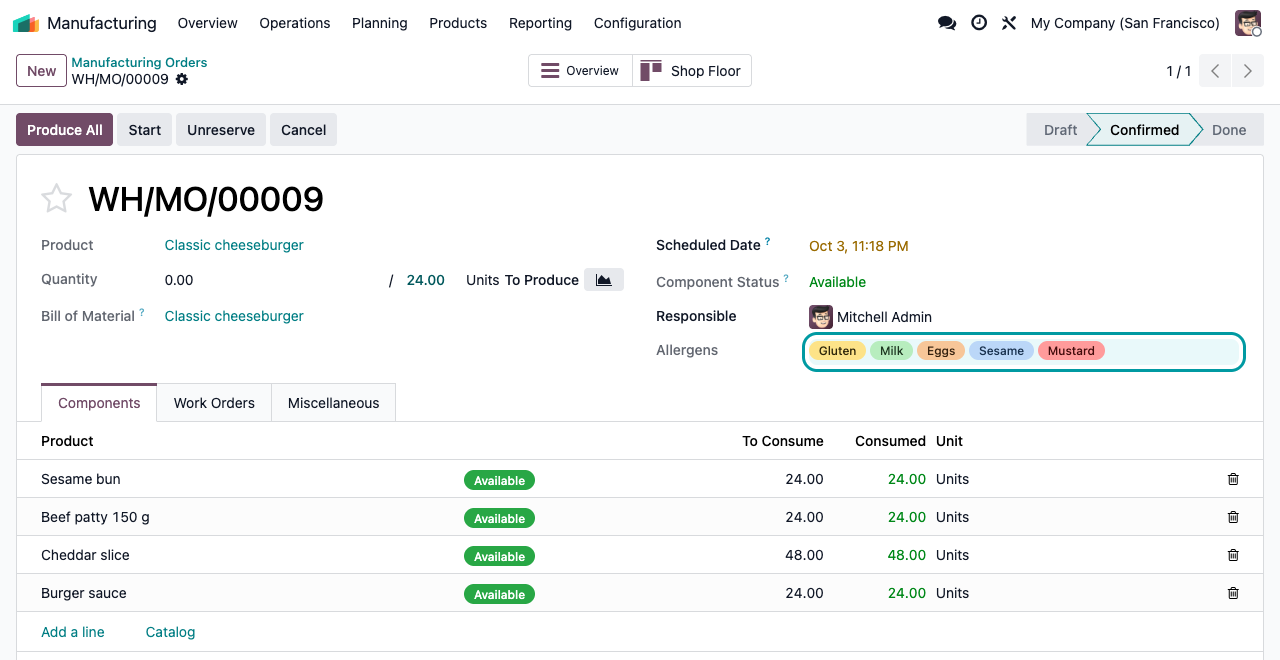
Task: Select the Components tab
Action: click(99, 403)
